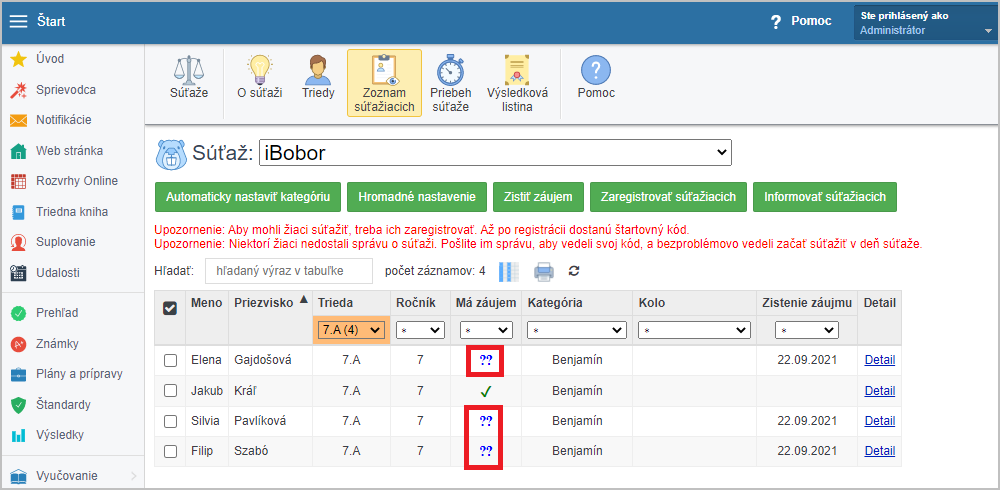This screenshot has width=1000, height=490.
Task: Click the date 22.09.2021 in Filip Szabó row
Action: [x=807, y=451]
